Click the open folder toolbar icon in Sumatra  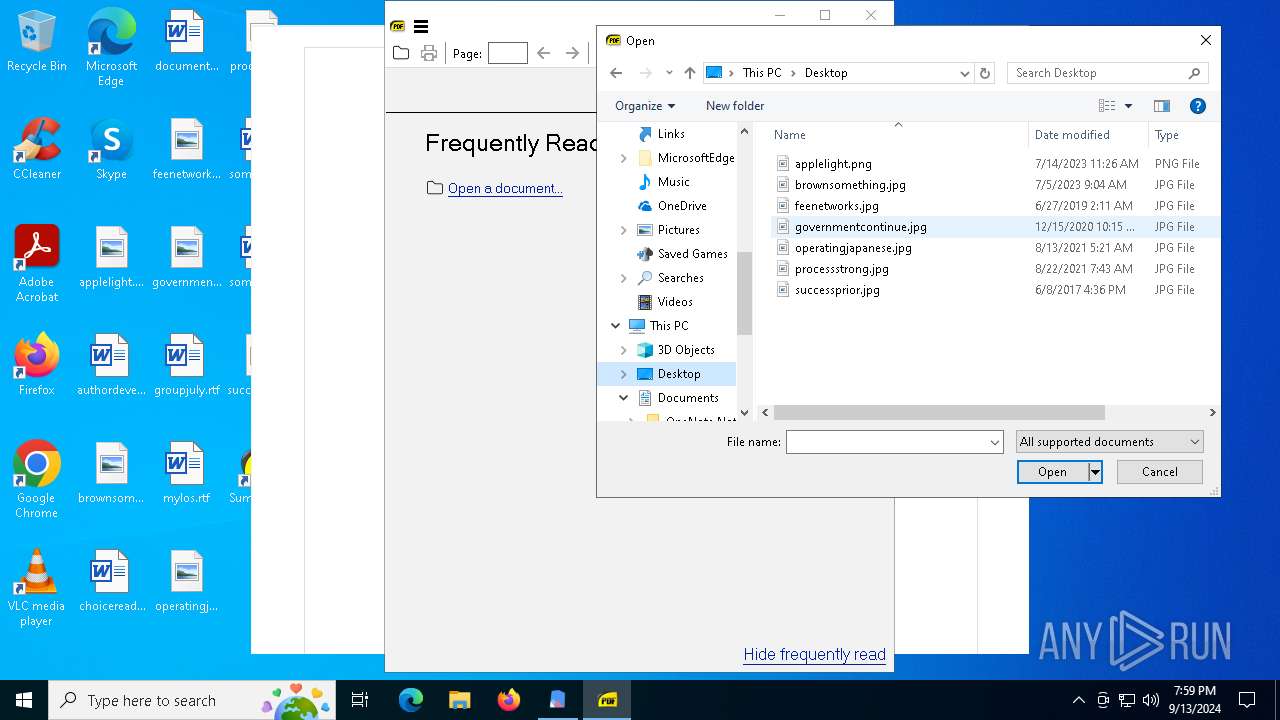(401, 53)
